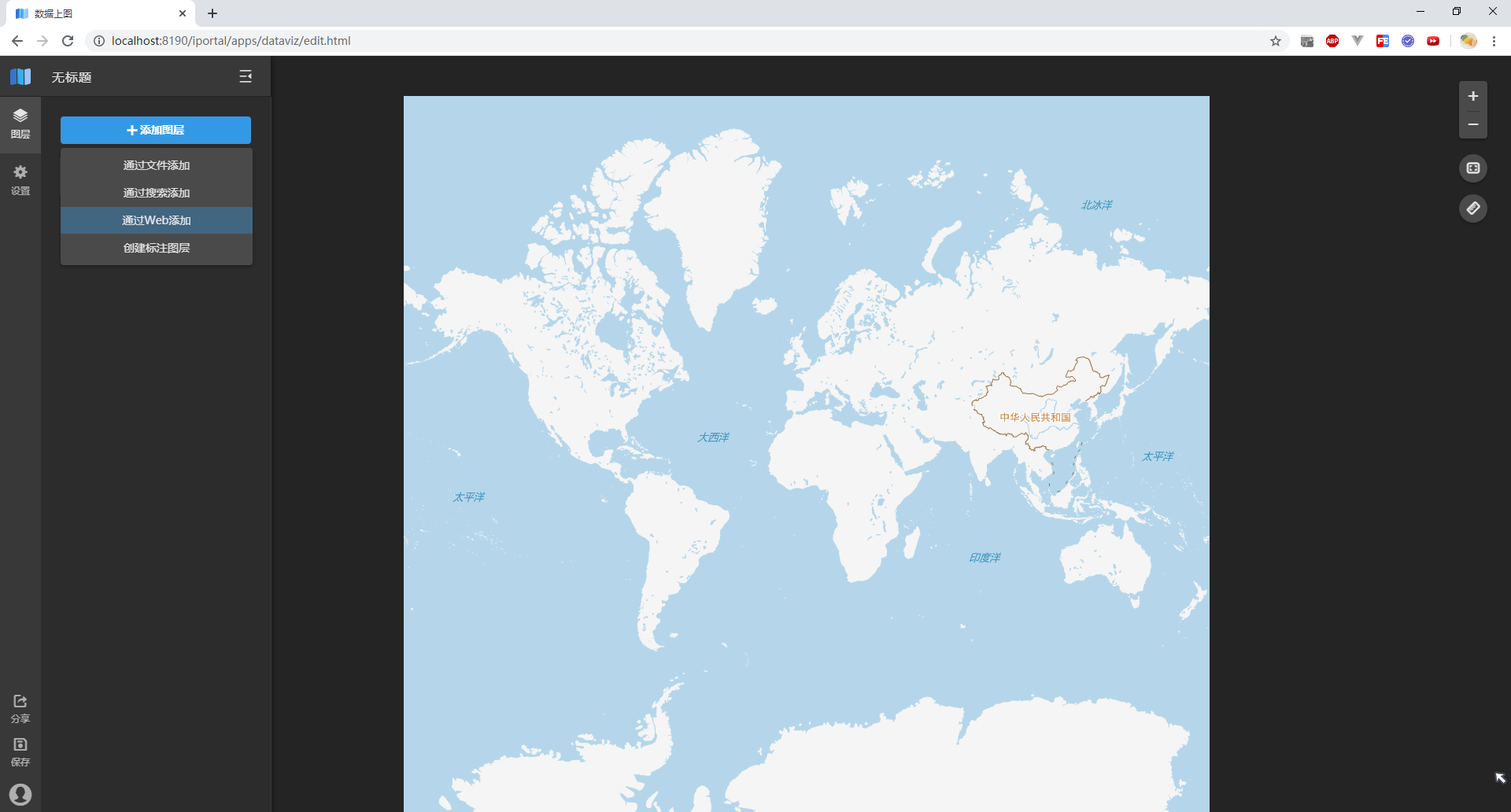Select the 图层 (Layers) panel icon
This screenshot has height=812, width=1511.
[20, 123]
